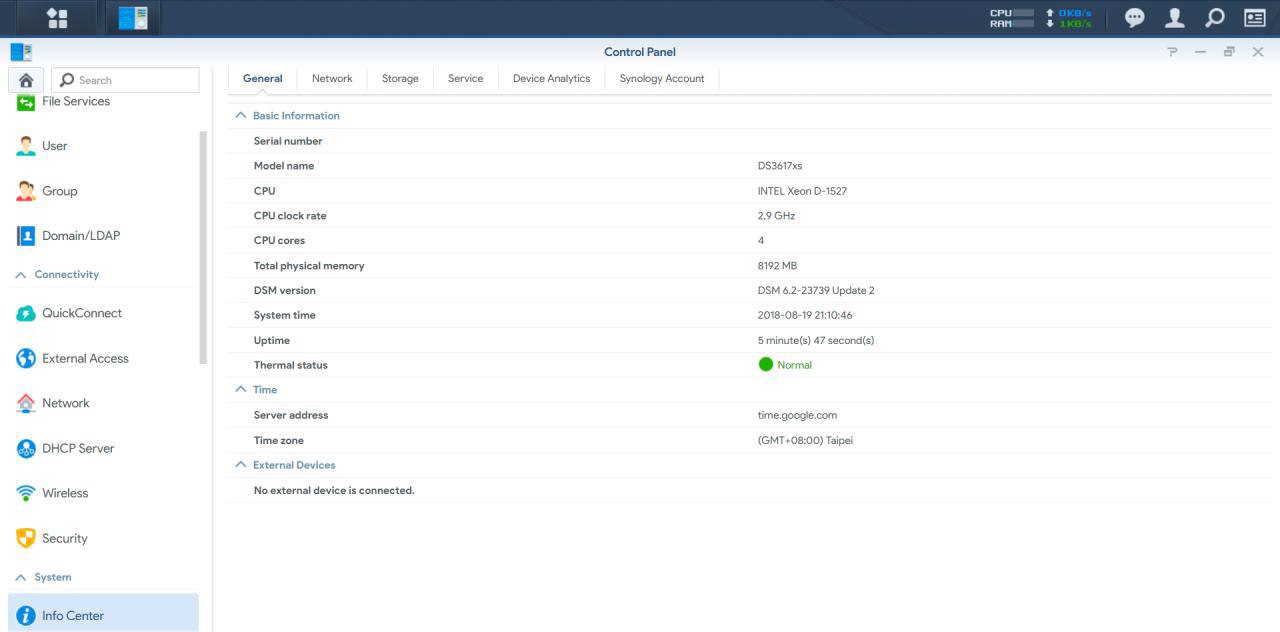Switch to the Device Analytics tab
Screen dimensions: 1280x632
coord(552,79)
